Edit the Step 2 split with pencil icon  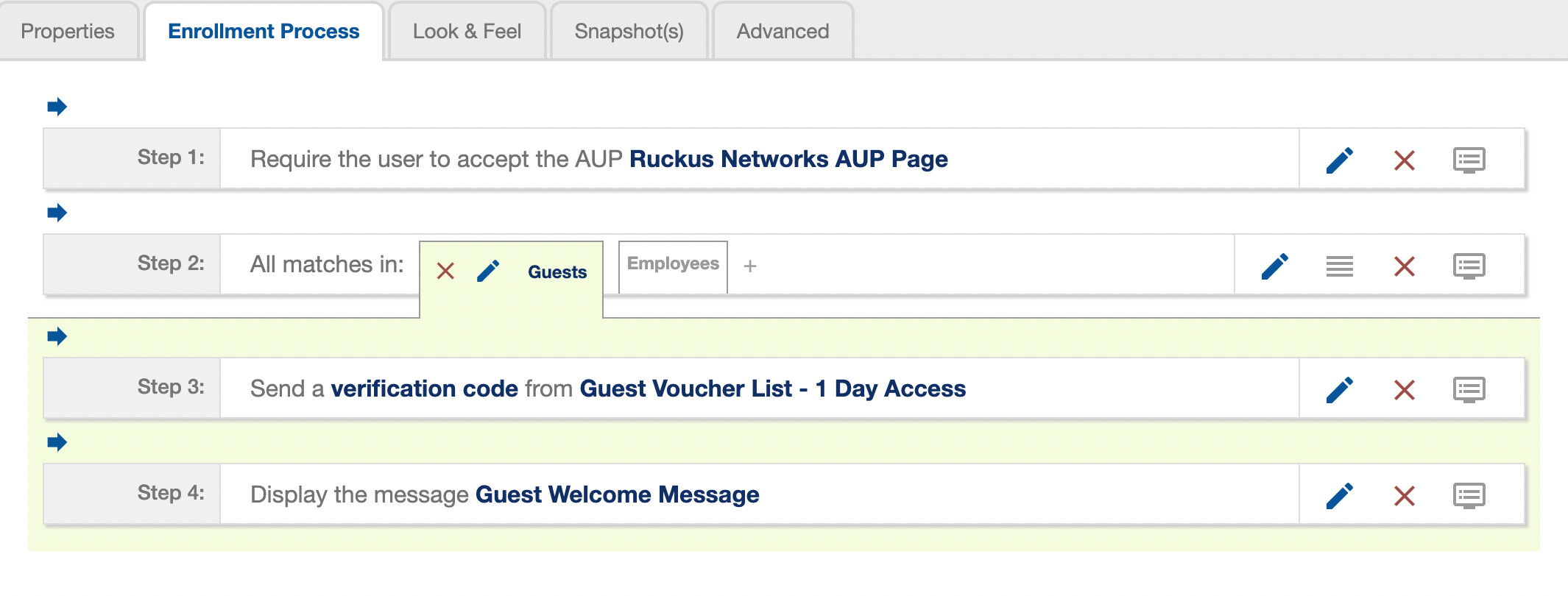(x=1275, y=266)
